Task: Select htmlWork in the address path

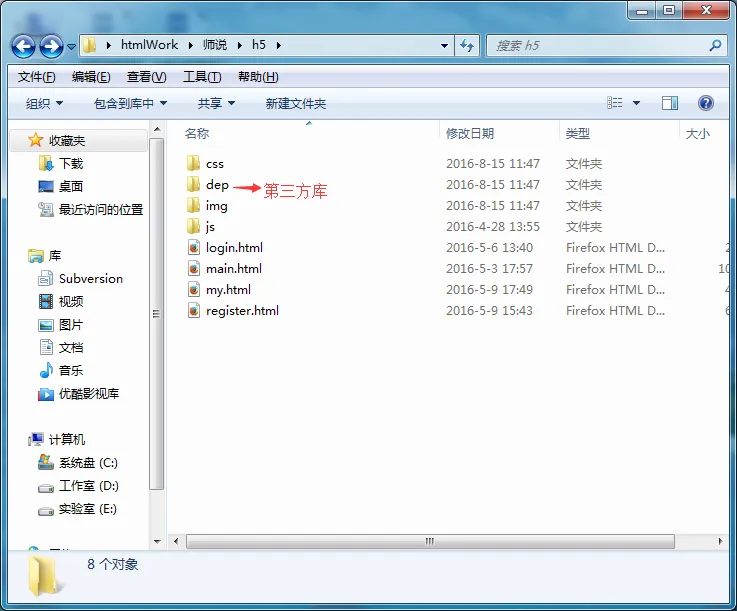Action: tap(149, 45)
